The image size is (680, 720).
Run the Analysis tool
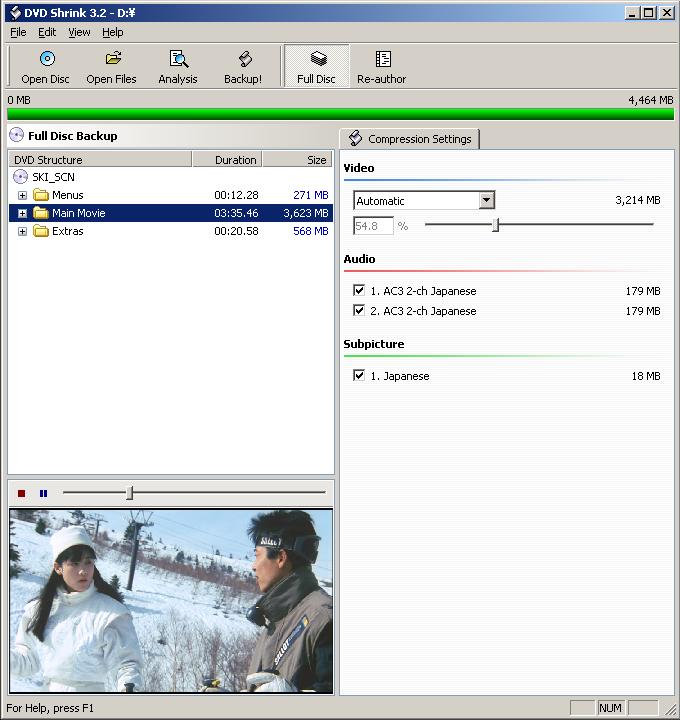(x=178, y=67)
